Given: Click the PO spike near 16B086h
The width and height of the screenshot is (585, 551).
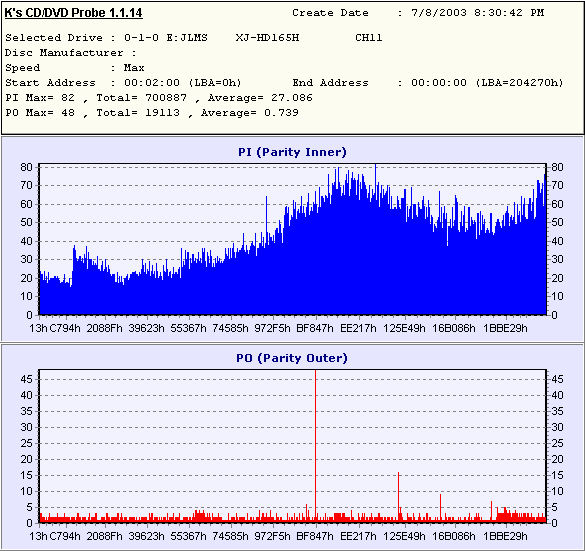Looking at the screenshot, I should [x=440, y=507].
